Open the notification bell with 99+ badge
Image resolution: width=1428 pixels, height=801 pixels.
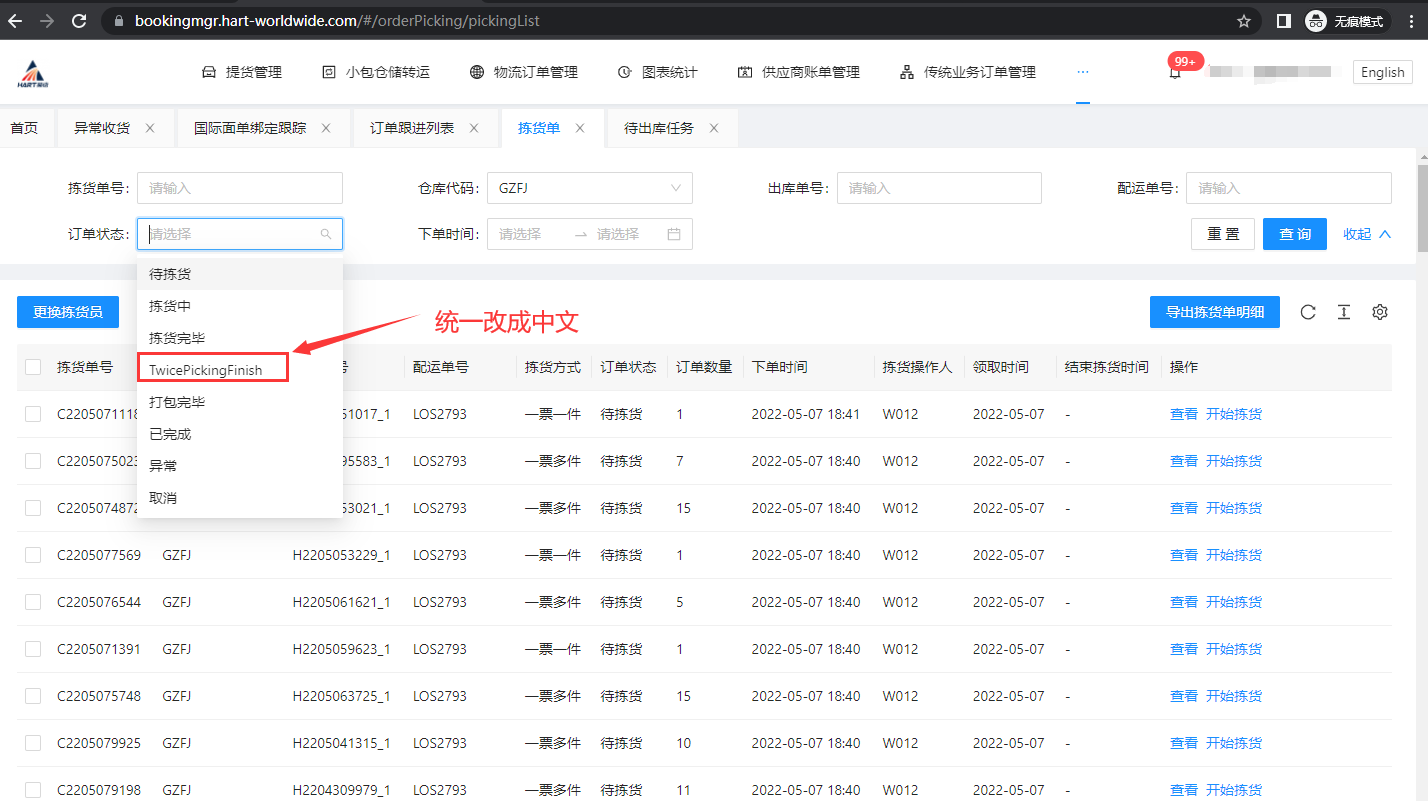tap(1175, 73)
